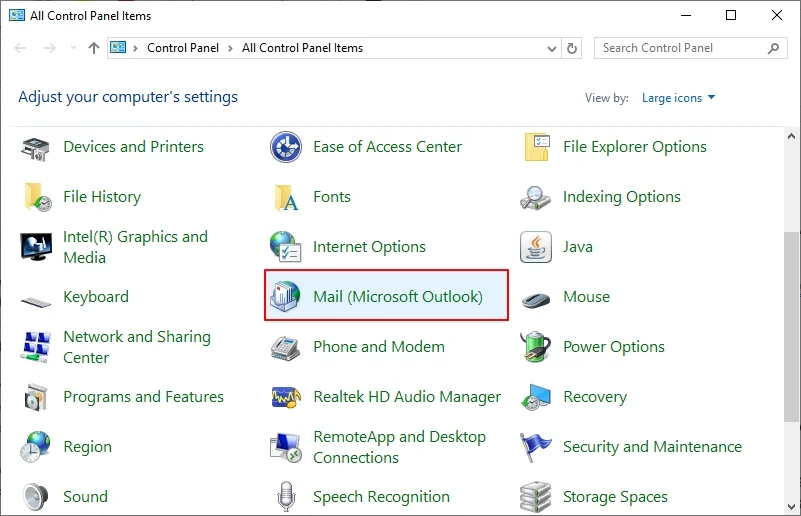
Task: Open the Network and Sharing Center icon
Action: [x=37, y=347]
